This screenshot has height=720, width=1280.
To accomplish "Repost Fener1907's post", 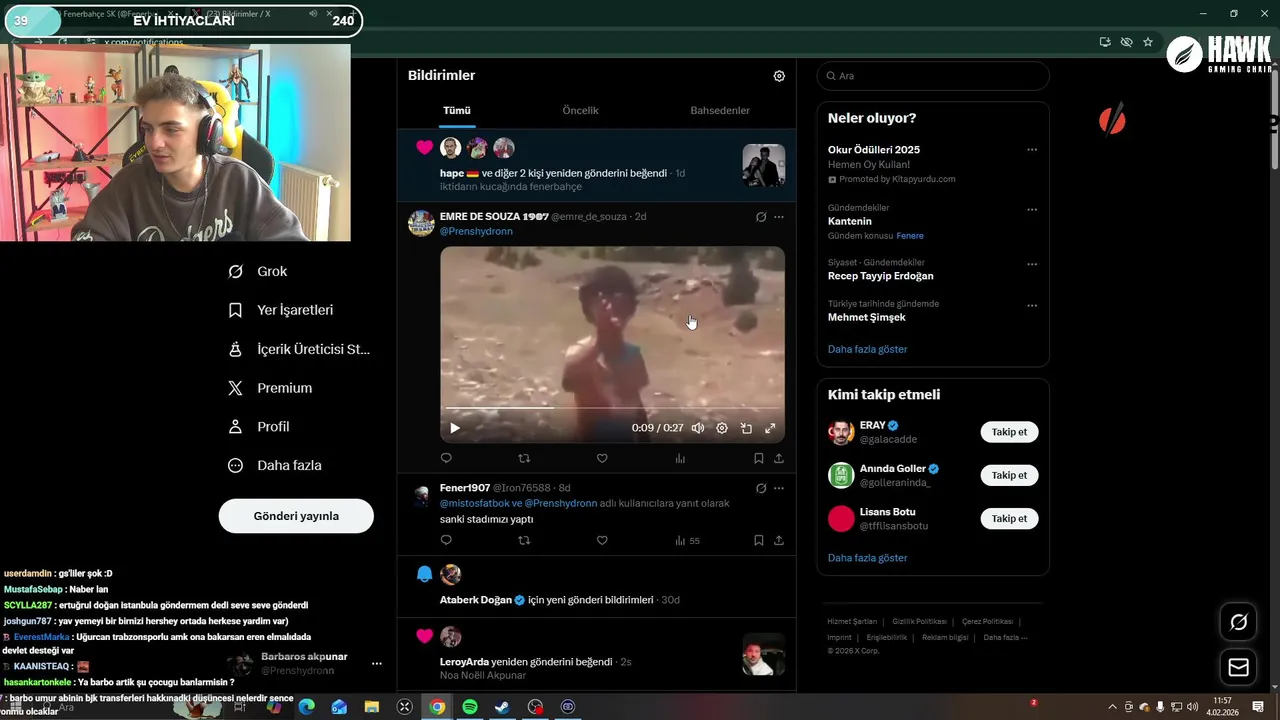I will pyautogui.click(x=524, y=540).
